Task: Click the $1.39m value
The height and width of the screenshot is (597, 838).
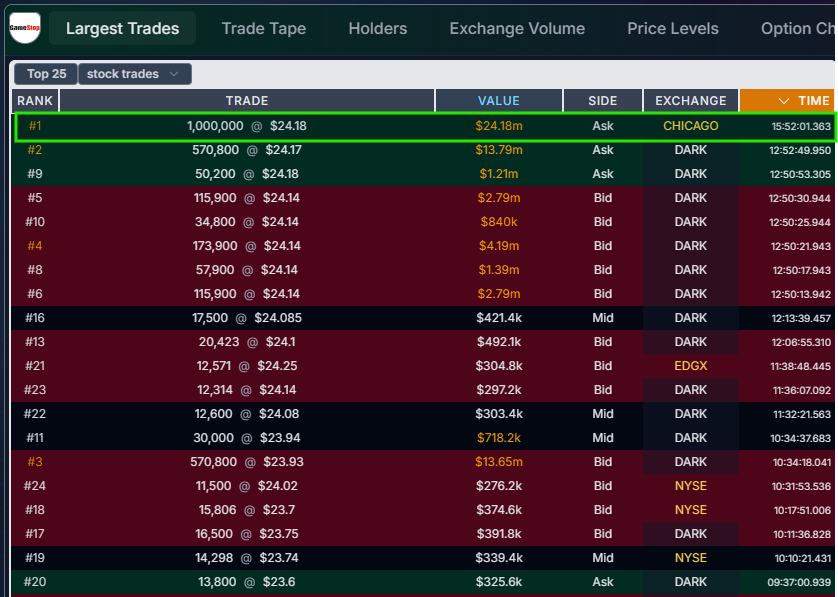Action: [499, 270]
